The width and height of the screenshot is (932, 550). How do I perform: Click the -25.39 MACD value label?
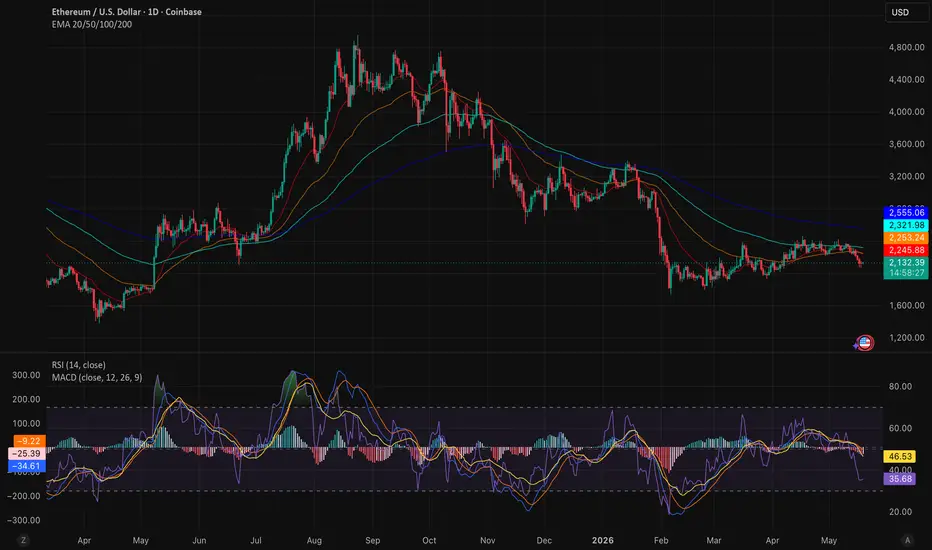[27, 453]
